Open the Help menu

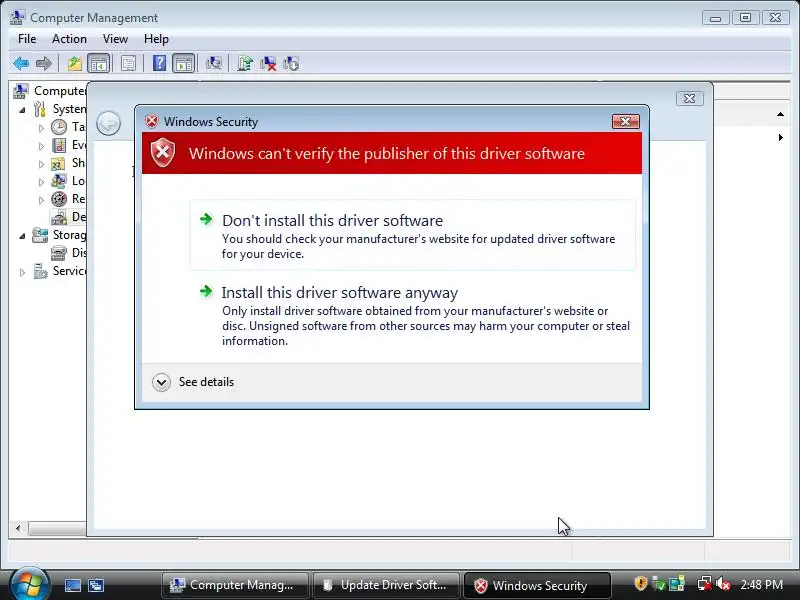[156, 39]
